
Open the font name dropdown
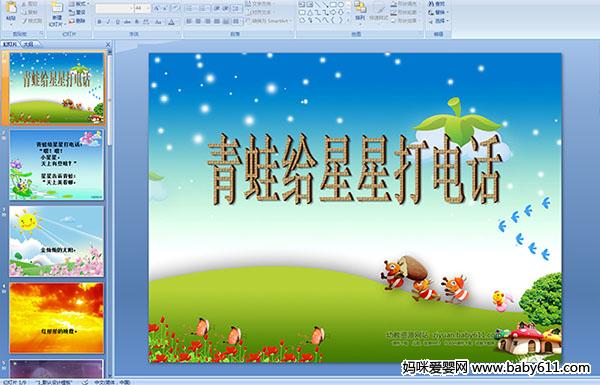(x=131, y=8)
